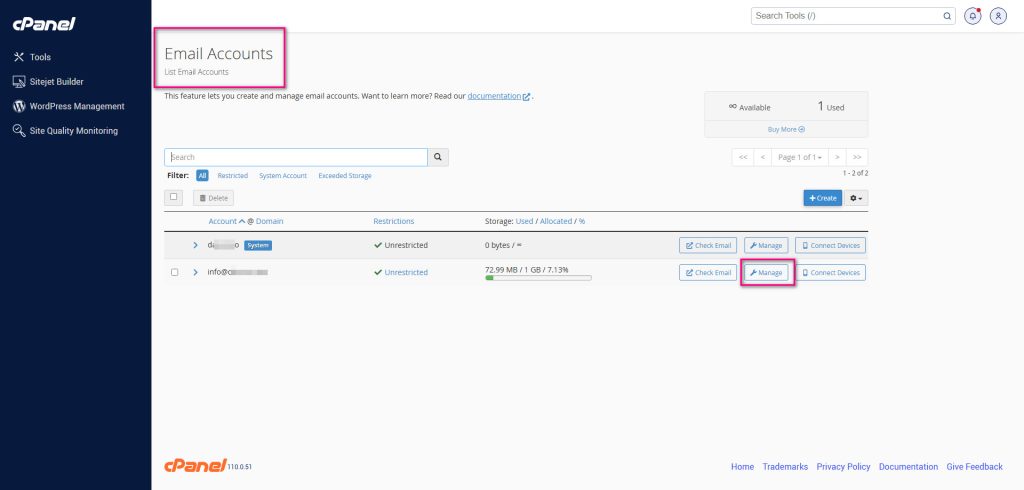Open the documentation link
Screen dimensions: 1024x490
(499, 95)
